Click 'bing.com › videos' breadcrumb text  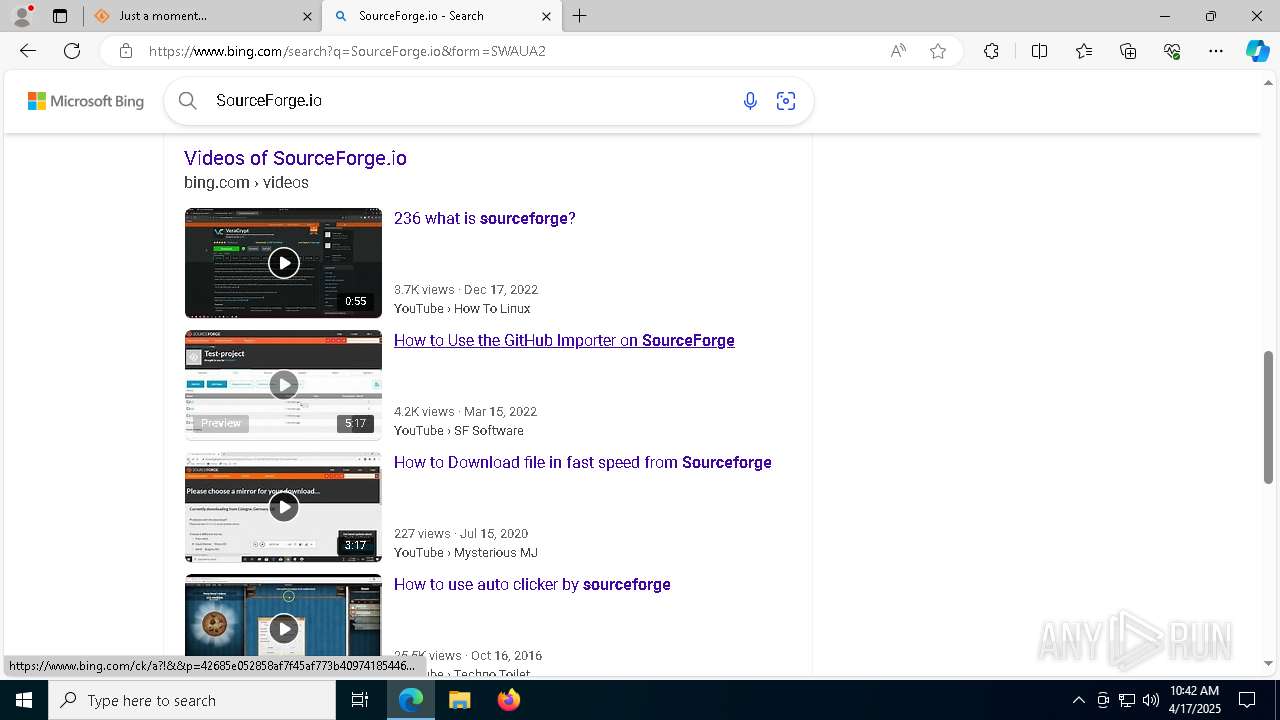pyautogui.click(x=246, y=182)
